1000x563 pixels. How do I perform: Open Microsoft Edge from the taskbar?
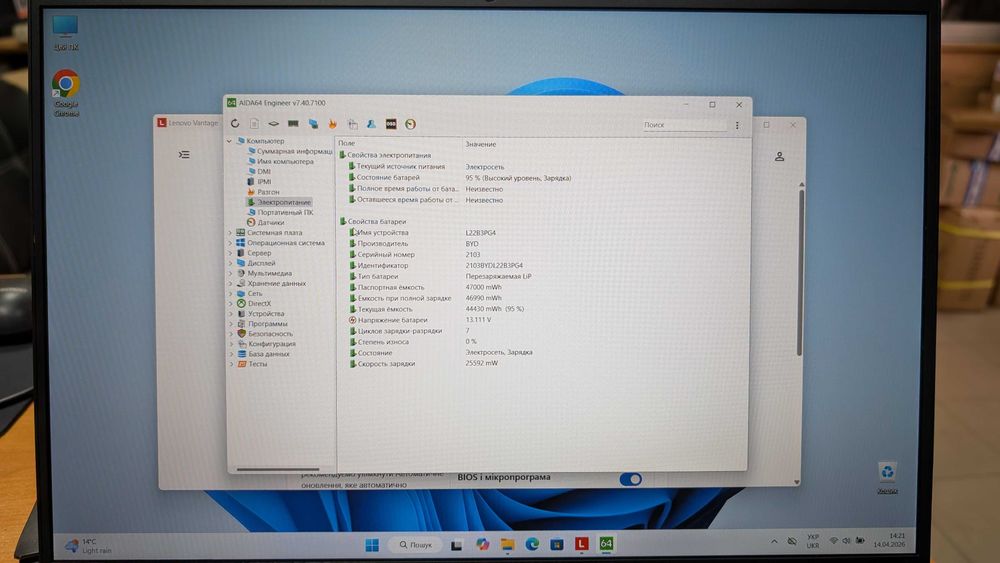[x=532, y=544]
